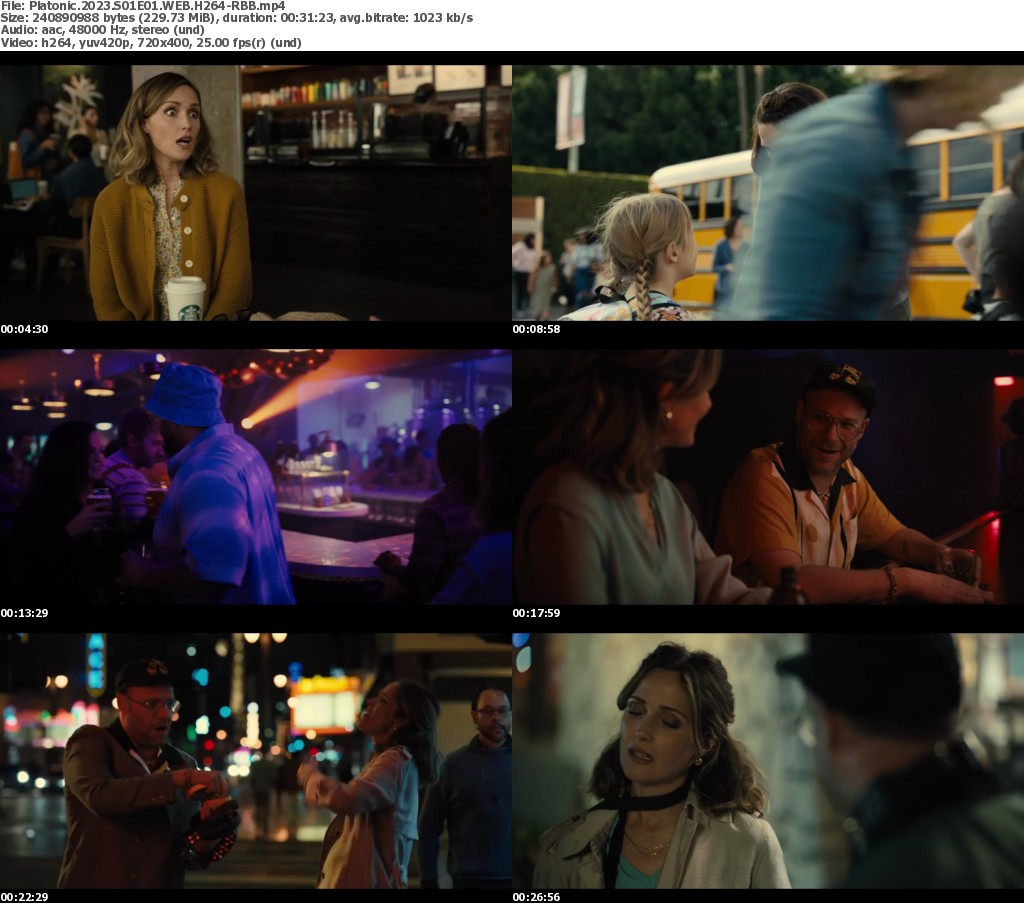Viewport: 1024px width, 903px height.
Task: Click the timestamp text 00:26:56
Action: coord(536,897)
